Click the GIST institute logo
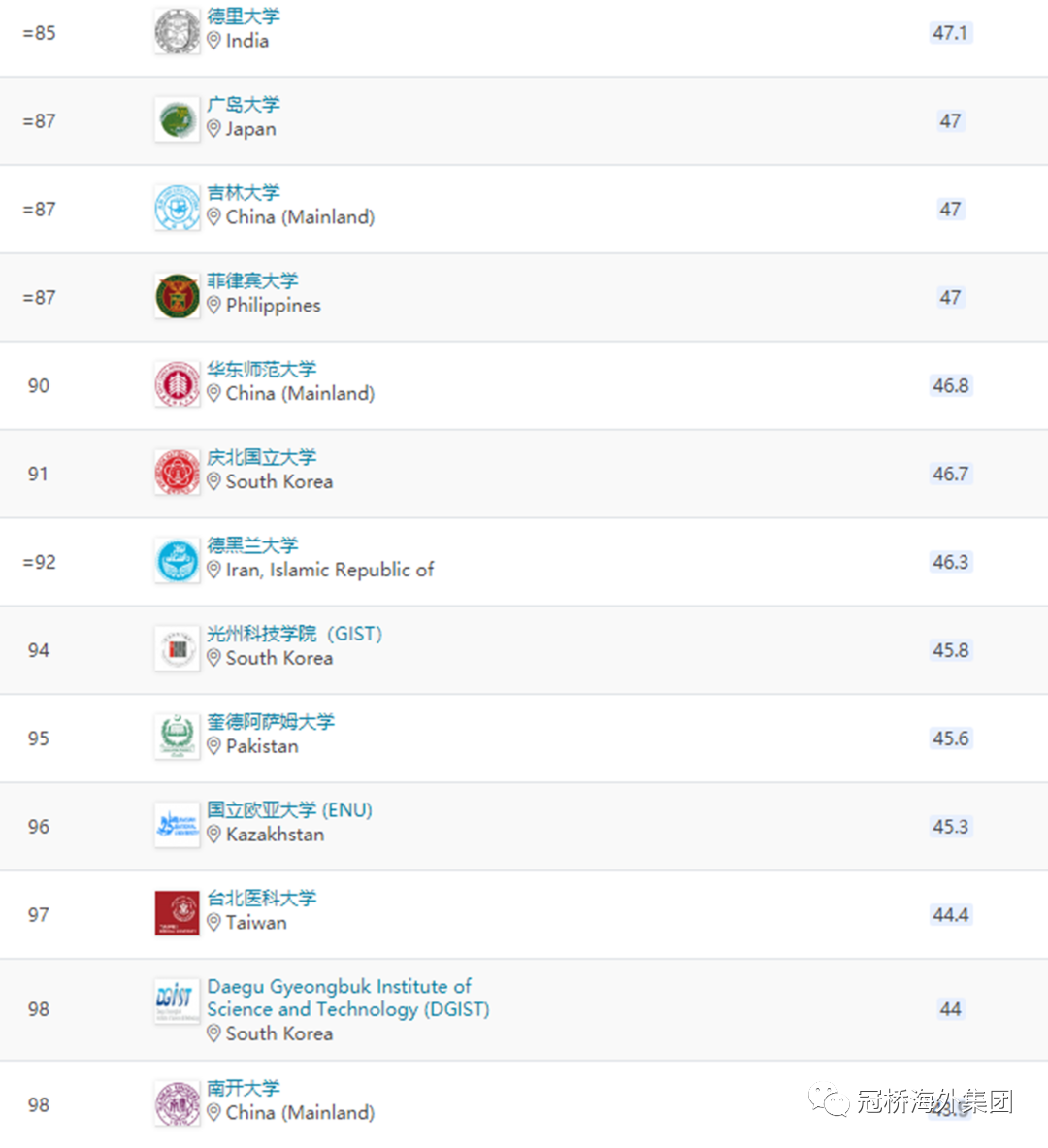The image size is (1048, 1148). pos(178,648)
